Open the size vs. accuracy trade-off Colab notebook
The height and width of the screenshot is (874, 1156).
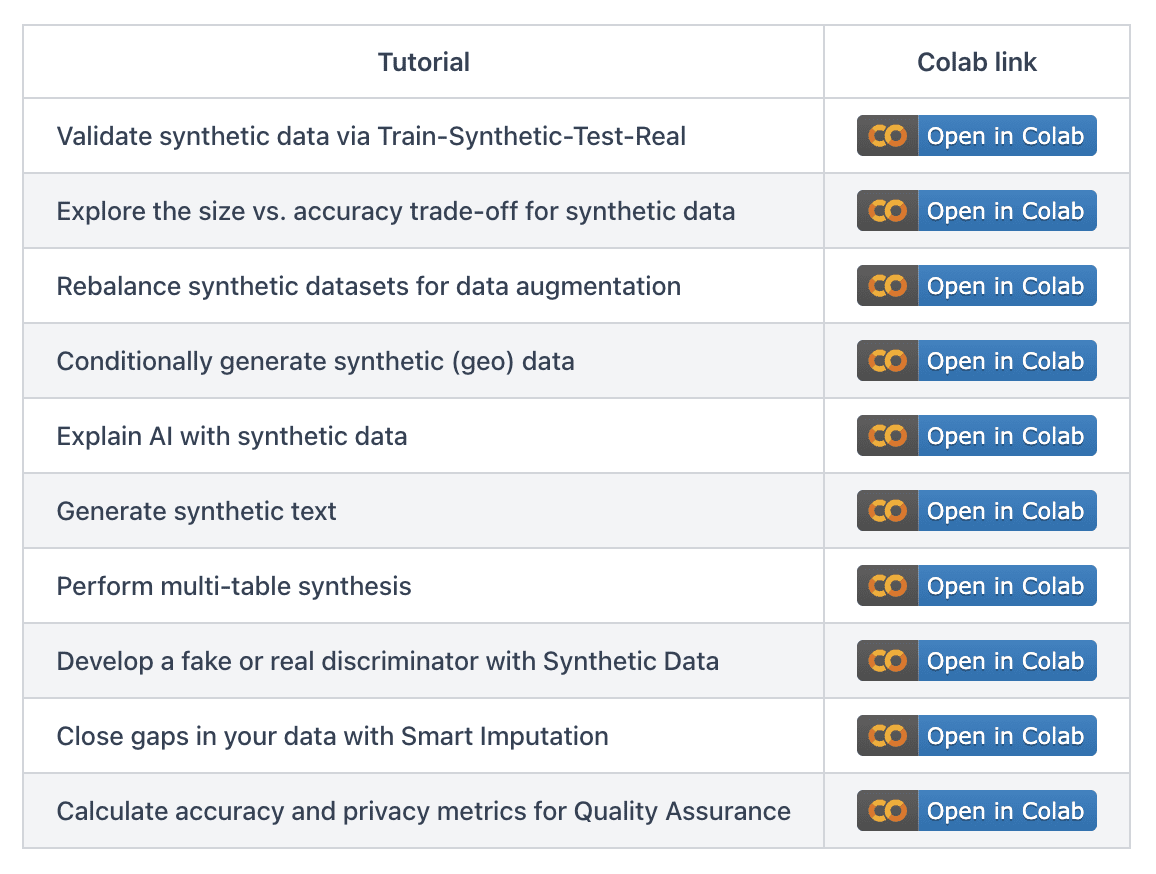[x=1006, y=210]
